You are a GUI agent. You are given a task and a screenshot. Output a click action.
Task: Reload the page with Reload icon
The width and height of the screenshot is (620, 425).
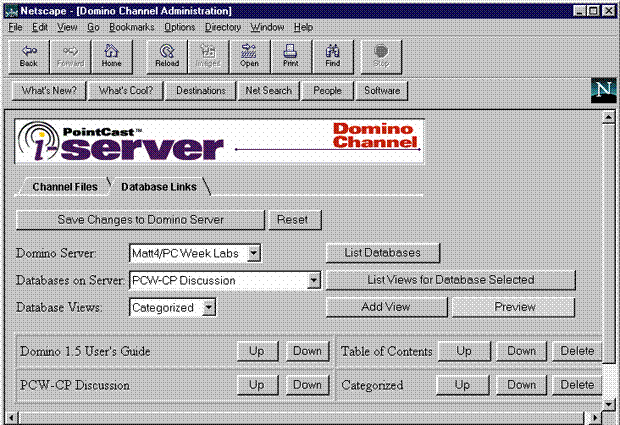pyautogui.click(x=167, y=57)
